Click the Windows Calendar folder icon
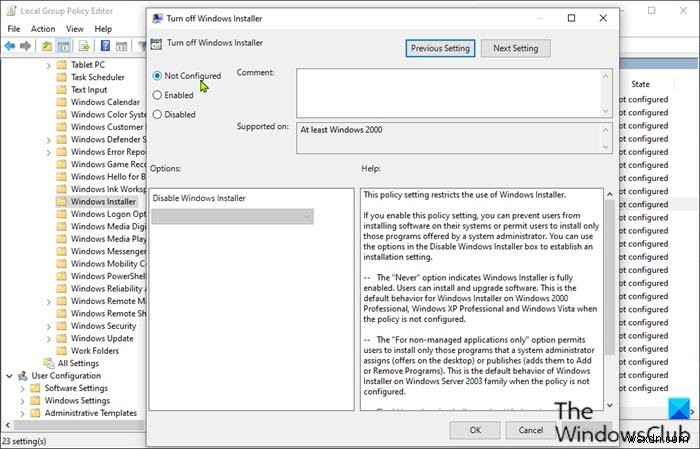700x449 pixels. click(x=62, y=102)
